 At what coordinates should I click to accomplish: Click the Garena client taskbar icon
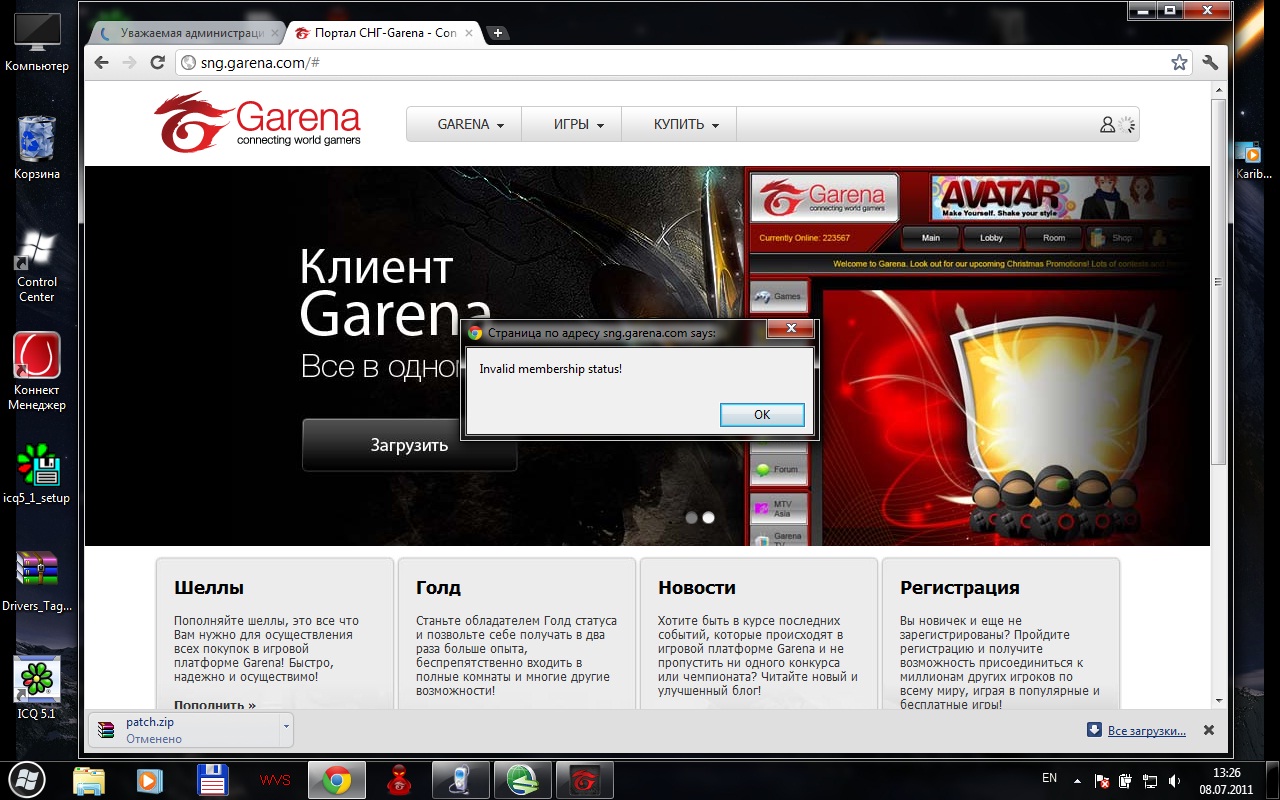(584, 780)
